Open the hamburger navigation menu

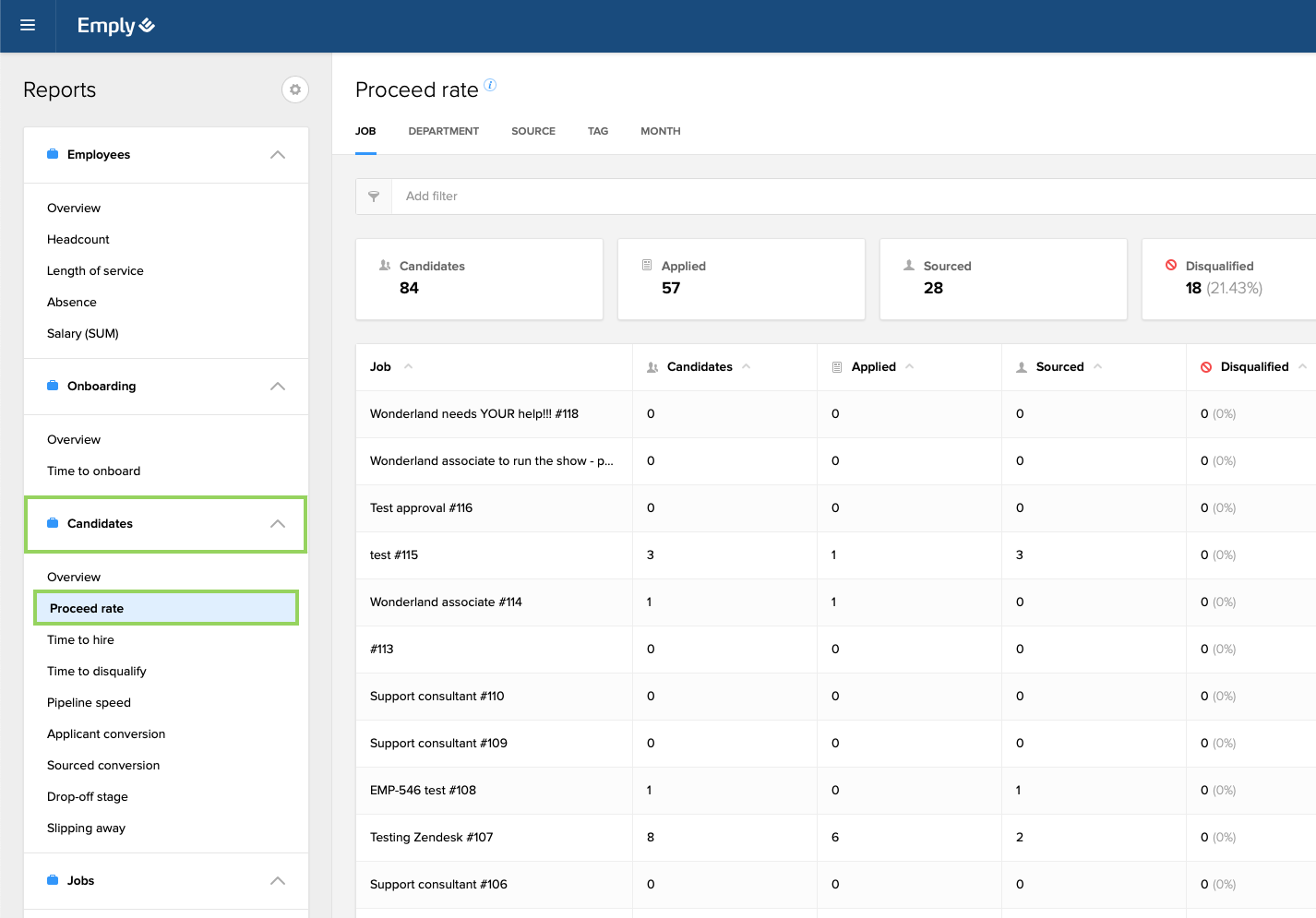pyautogui.click(x=28, y=26)
